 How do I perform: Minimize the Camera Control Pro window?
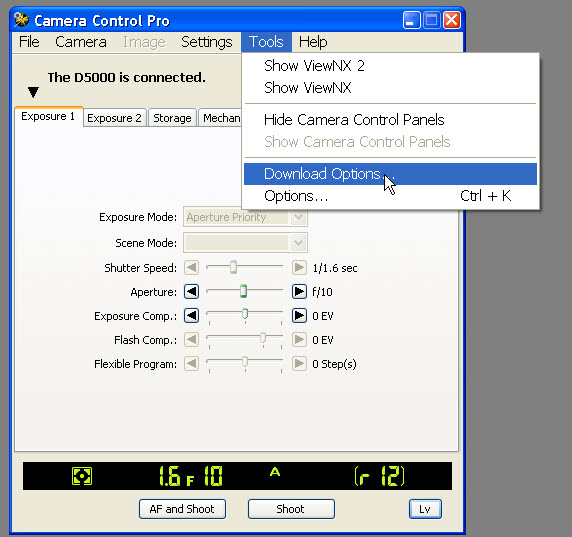pos(411,20)
